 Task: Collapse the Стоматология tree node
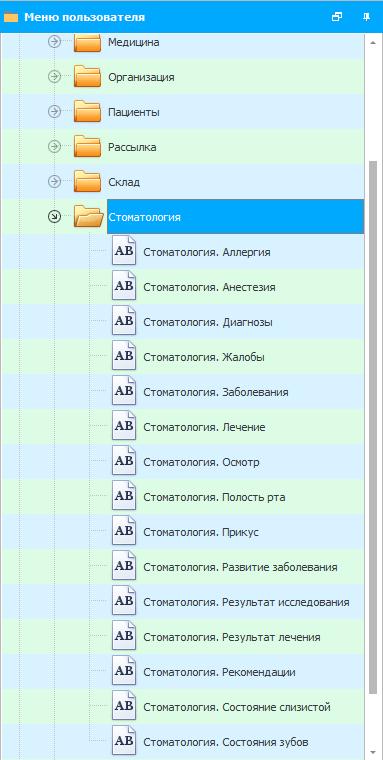click(54, 217)
